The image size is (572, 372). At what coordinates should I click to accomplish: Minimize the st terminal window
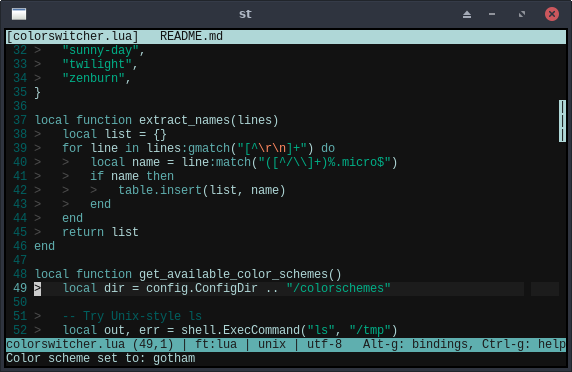492,14
